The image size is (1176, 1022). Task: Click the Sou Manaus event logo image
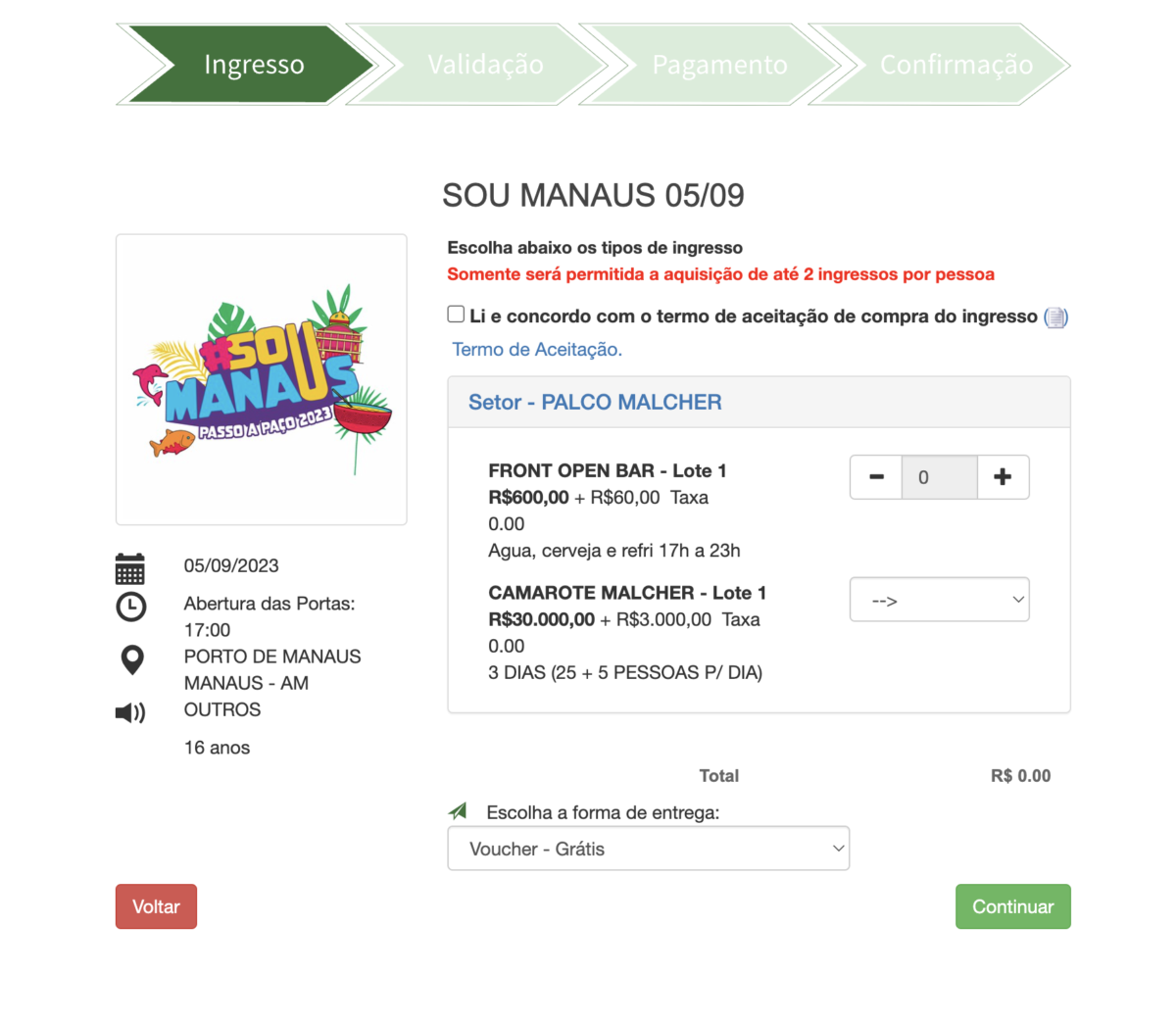[x=262, y=379]
